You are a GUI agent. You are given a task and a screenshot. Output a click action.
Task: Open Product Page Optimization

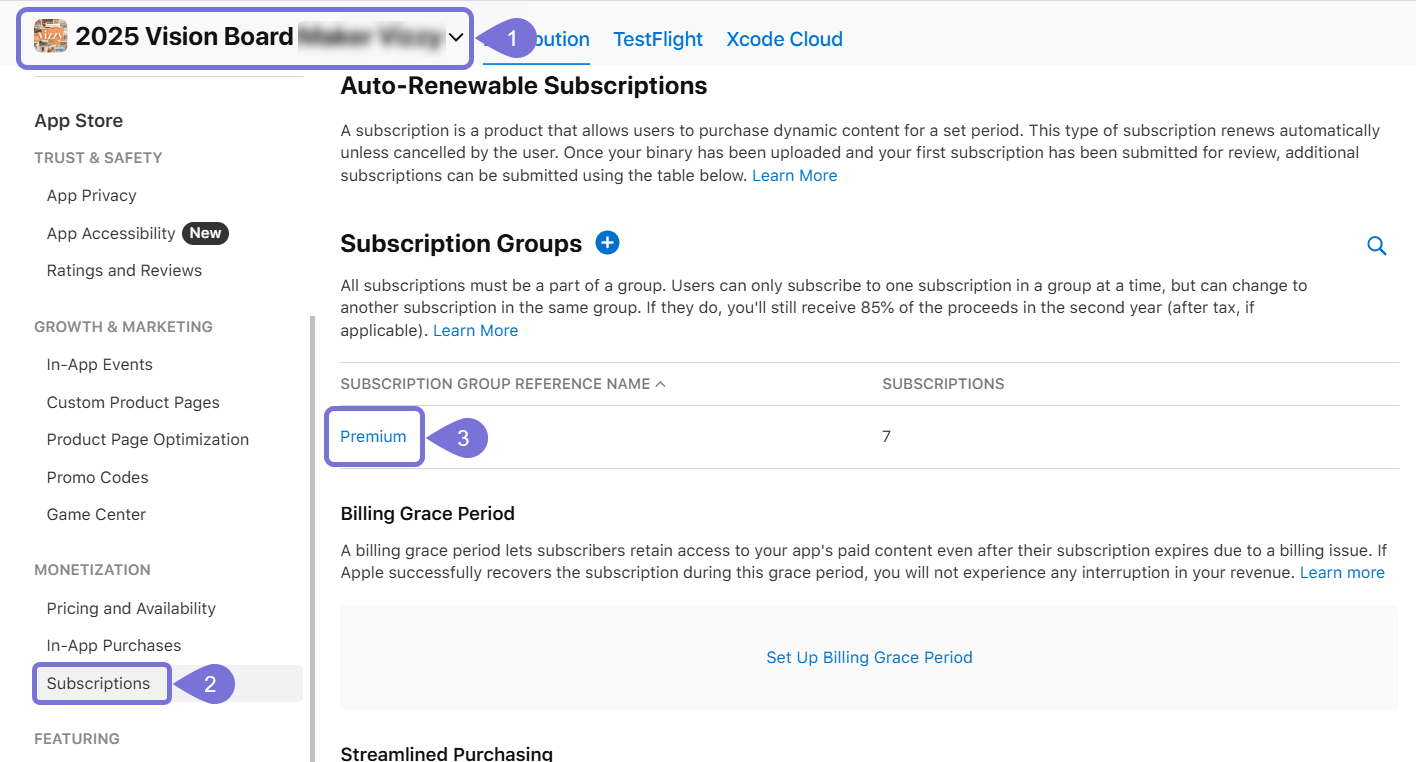[148, 439]
